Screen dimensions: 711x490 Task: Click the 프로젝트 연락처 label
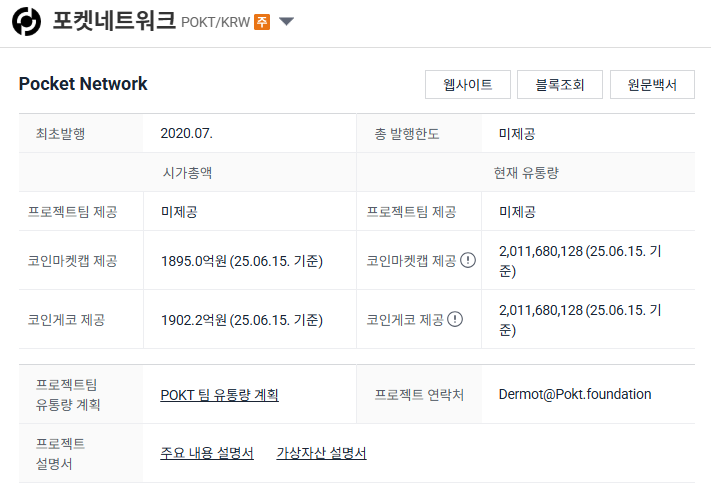419,394
